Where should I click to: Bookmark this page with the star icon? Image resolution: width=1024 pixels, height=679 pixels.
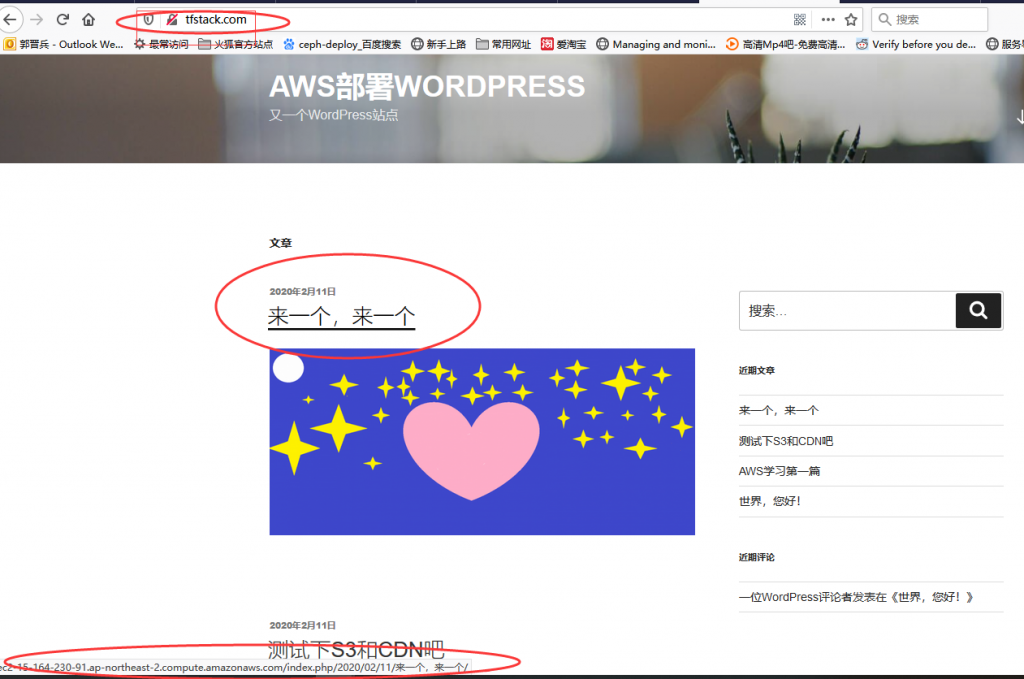pos(851,20)
